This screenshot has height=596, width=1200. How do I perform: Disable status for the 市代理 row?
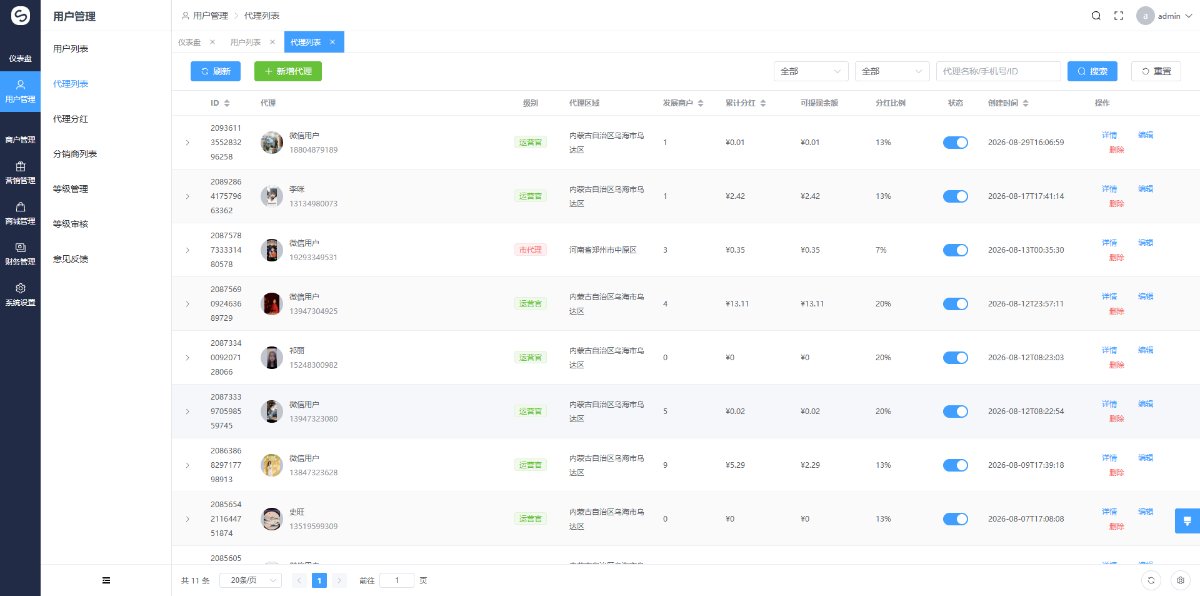(955, 249)
